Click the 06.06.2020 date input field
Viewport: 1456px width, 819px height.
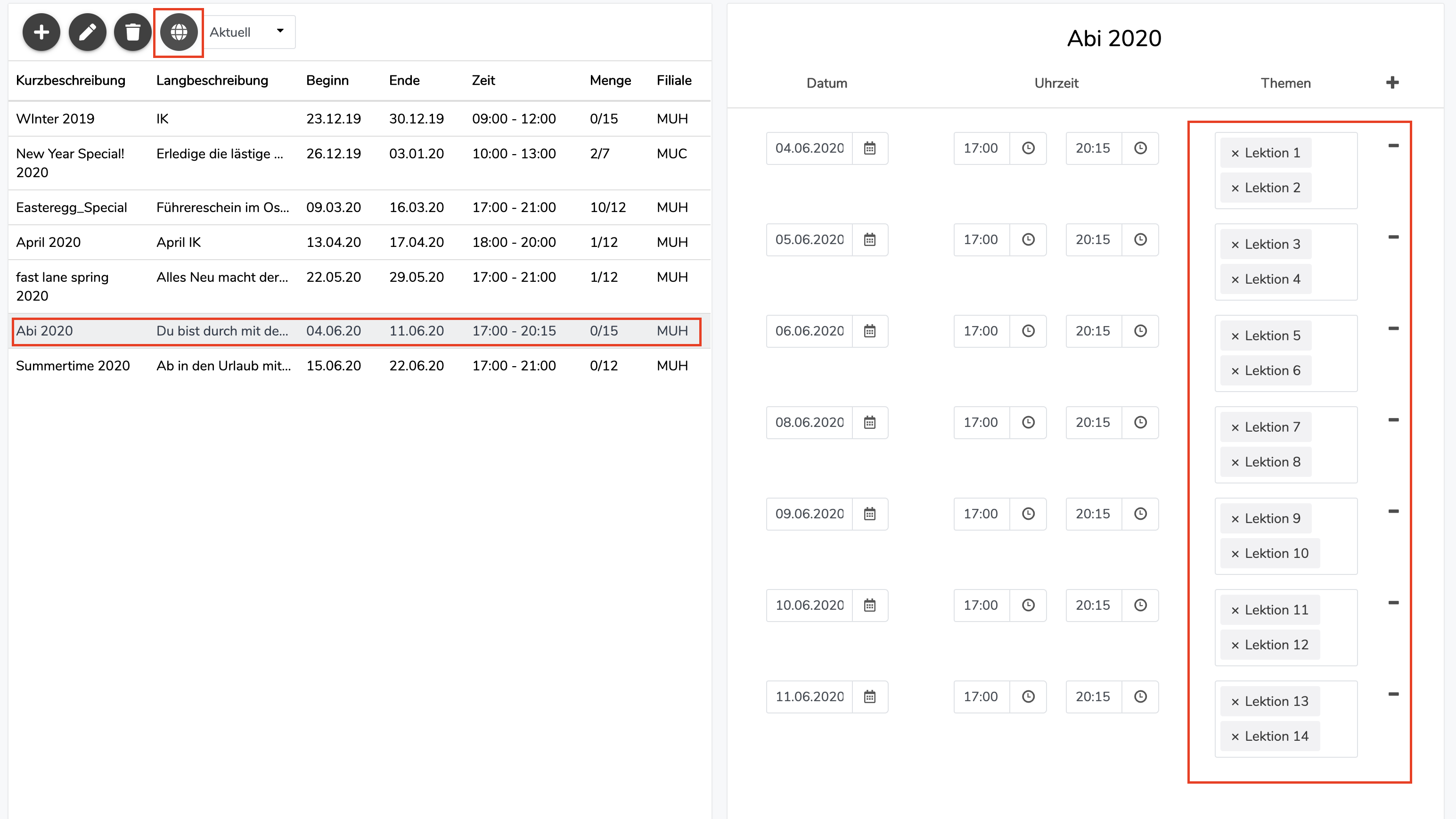click(x=809, y=331)
